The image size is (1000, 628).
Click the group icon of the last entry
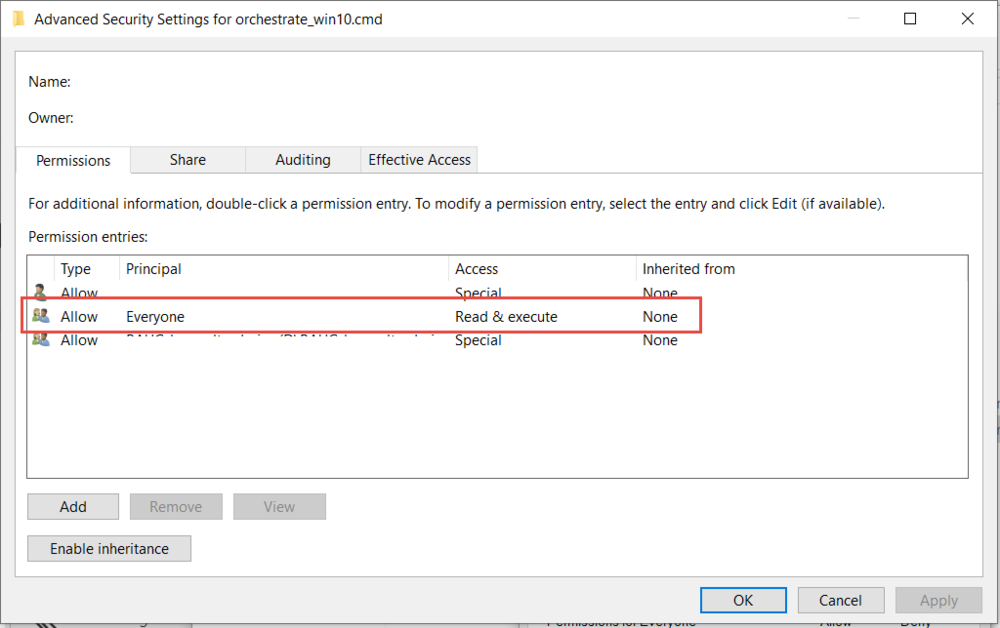click(x=40, y=340)
